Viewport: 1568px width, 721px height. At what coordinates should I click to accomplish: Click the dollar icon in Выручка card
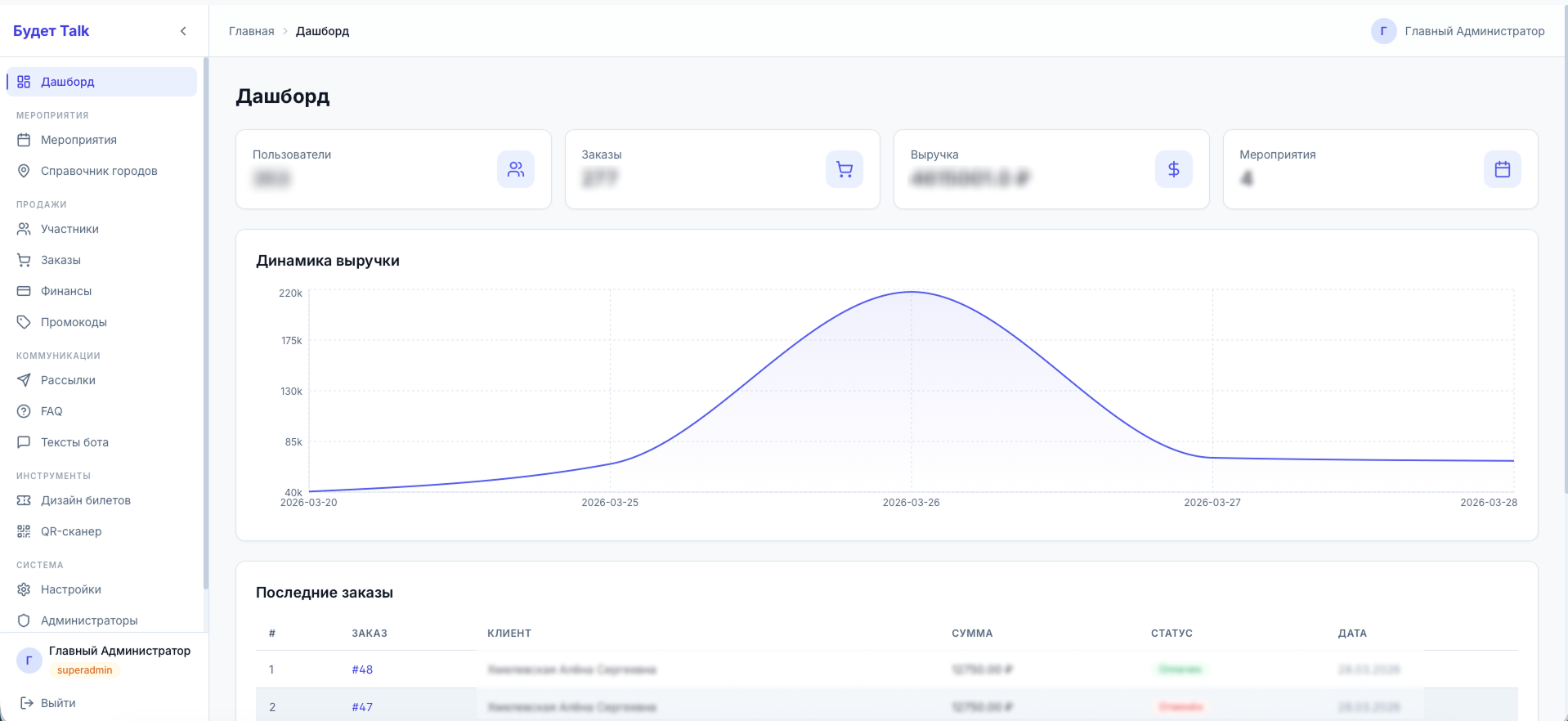click(1173, 169)
